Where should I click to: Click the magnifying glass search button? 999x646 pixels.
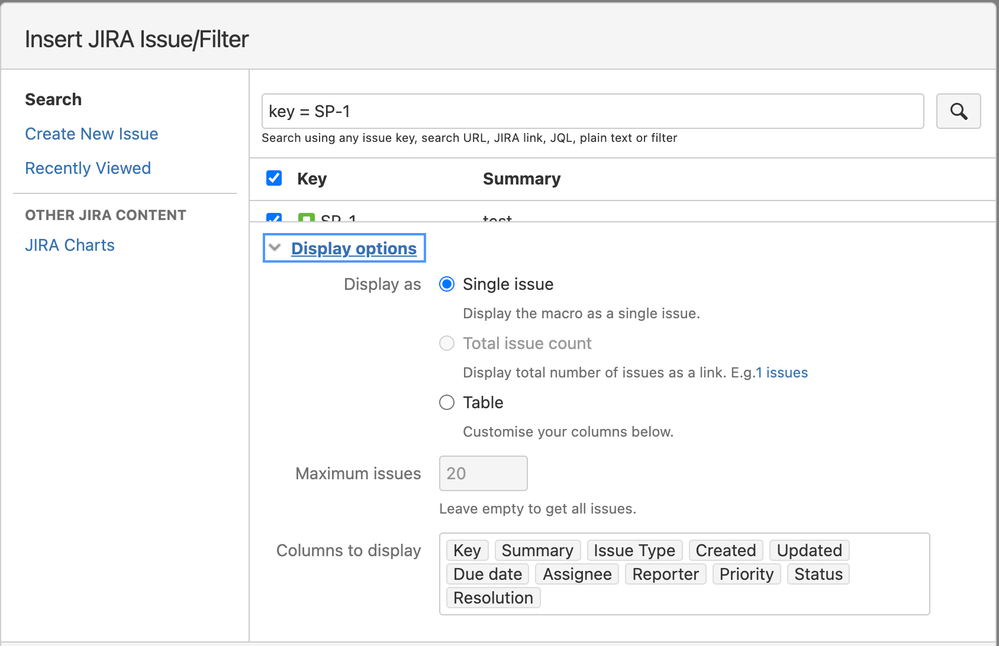pyautogui.click(x=958, y=111)
